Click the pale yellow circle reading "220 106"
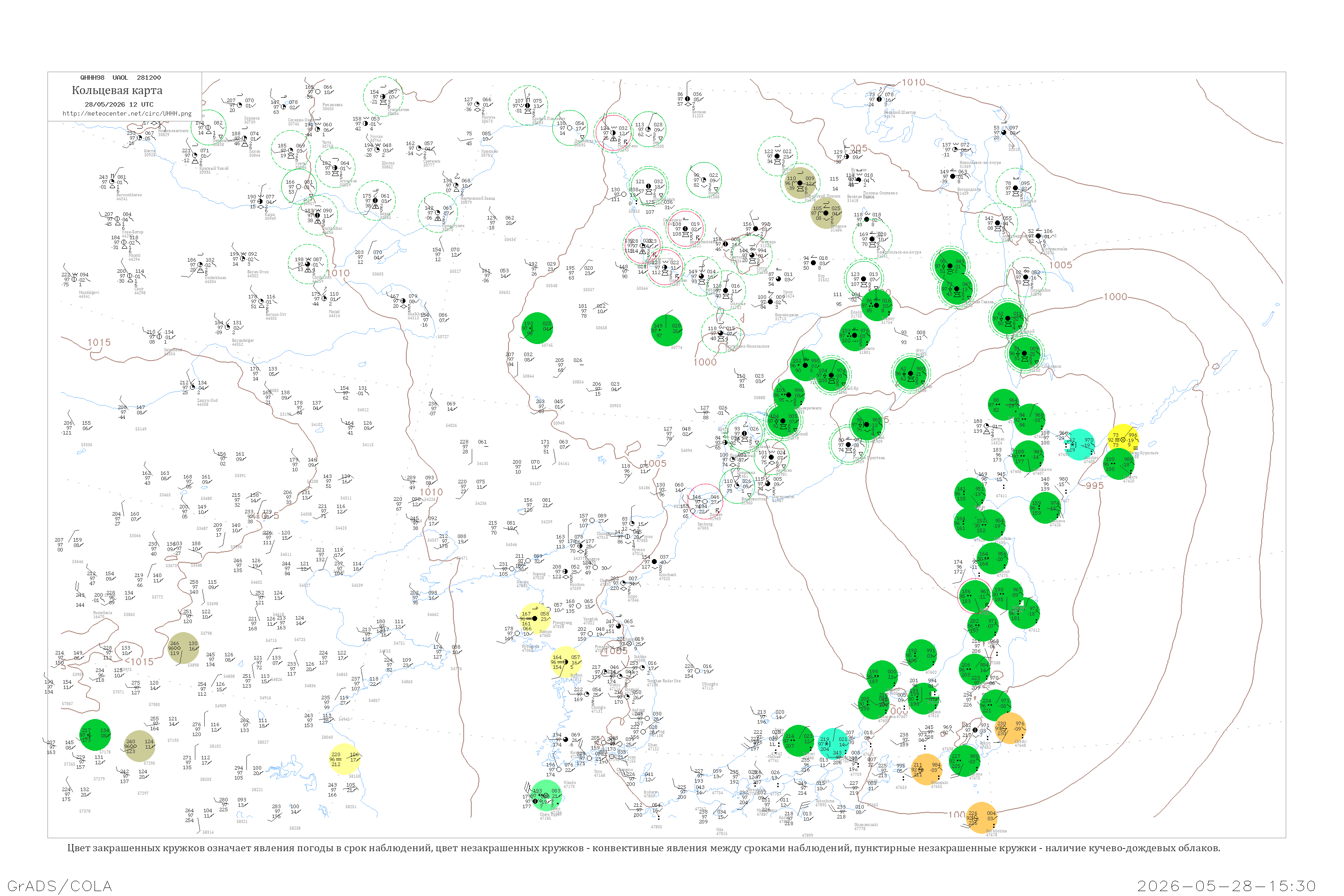The height and width of the screenshot is (896, 1344). [x=345, y=759]
